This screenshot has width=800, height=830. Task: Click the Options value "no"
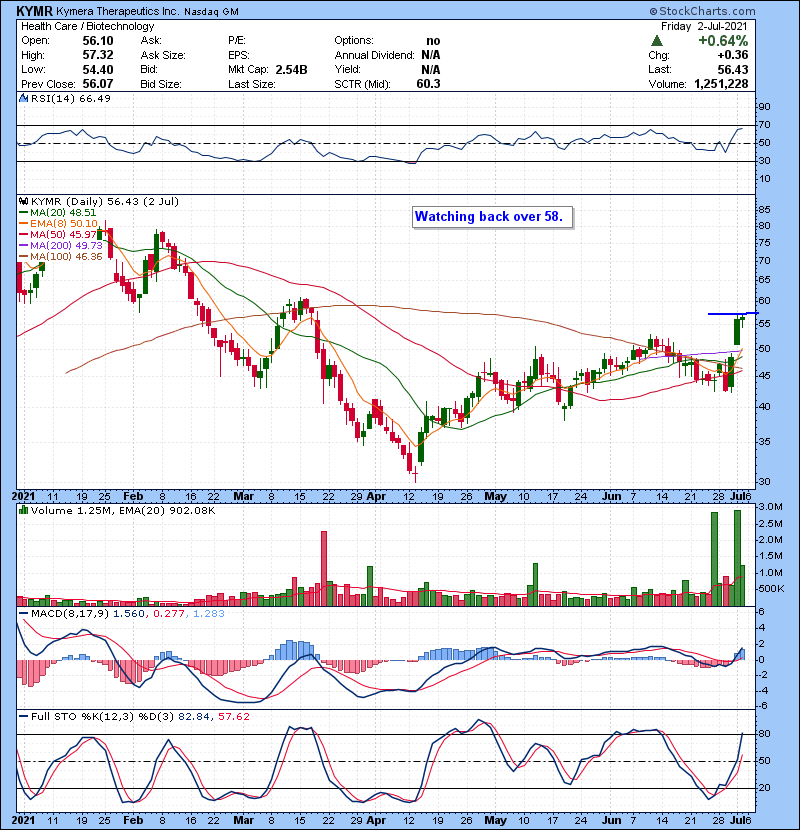coord(433,41)
